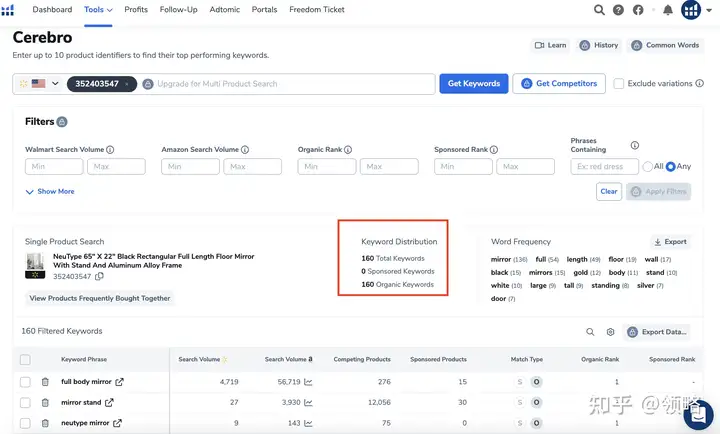The width and height of the screenshot is (720, 434).
Task: Open the History button
Action: (599, 45)
